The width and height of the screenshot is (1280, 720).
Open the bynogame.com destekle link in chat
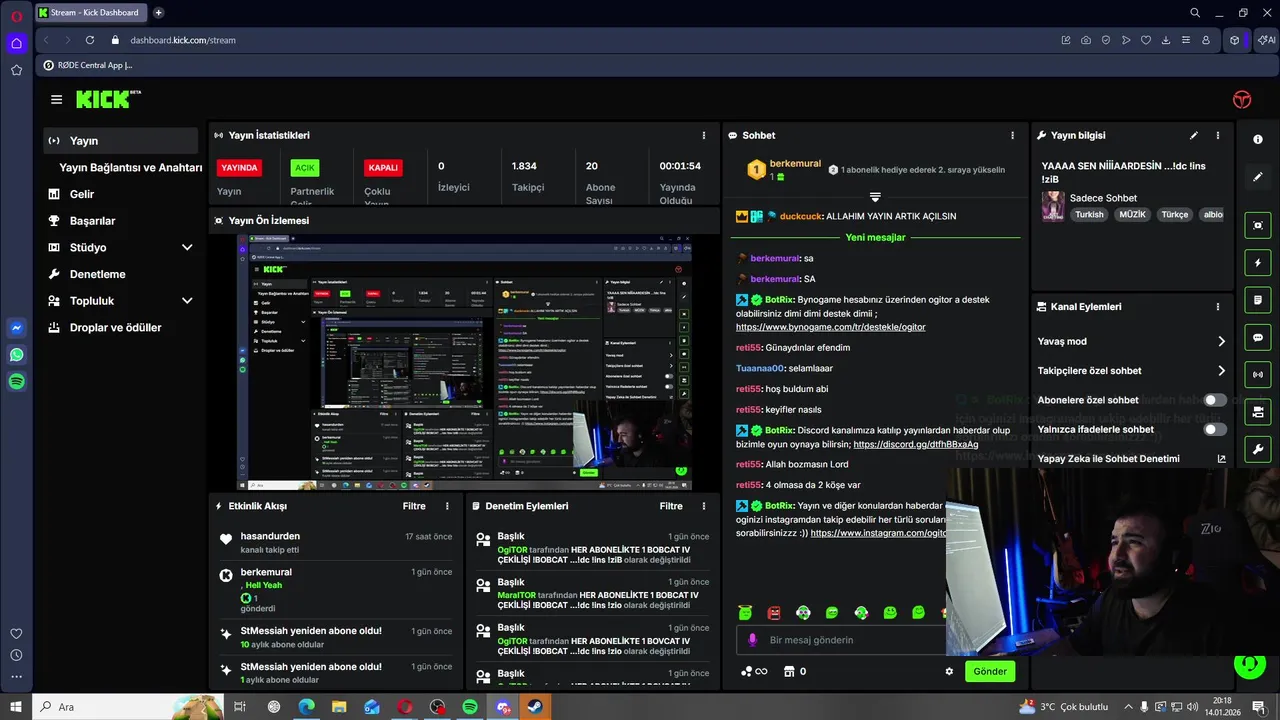(x=830, y=327)
